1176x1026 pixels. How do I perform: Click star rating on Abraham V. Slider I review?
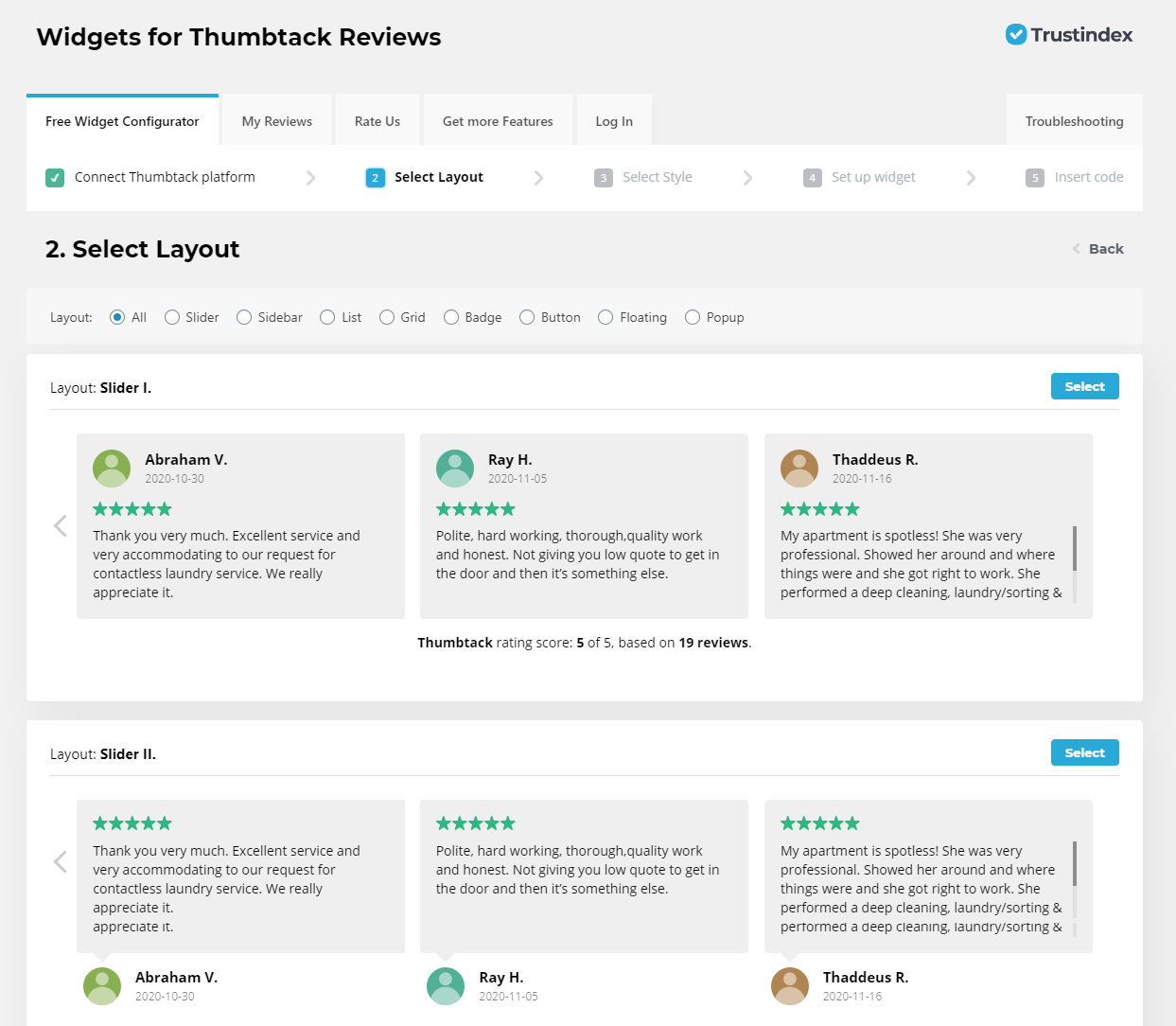[132, 509]
